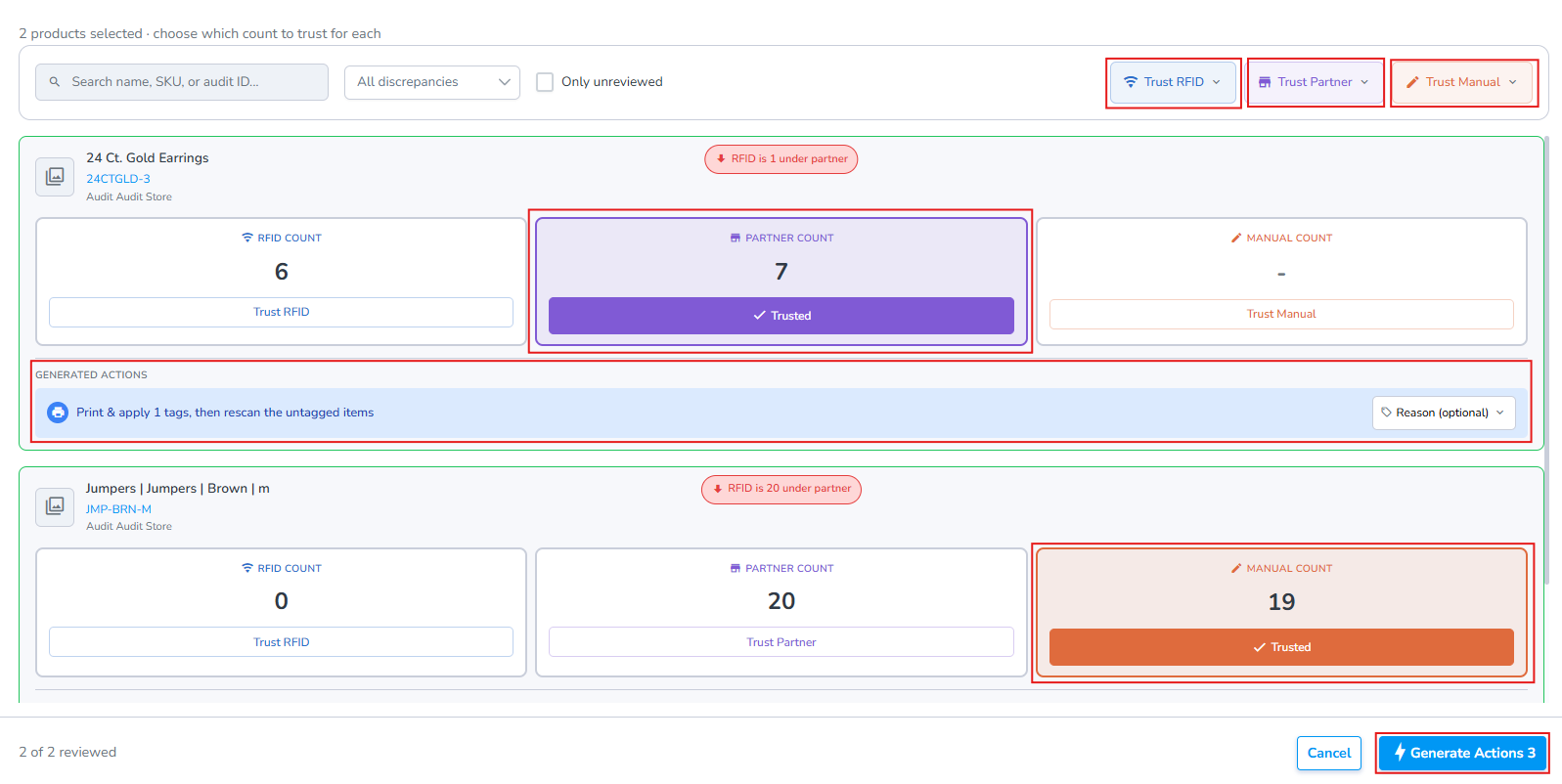Click the printer icon in generated actions

pos(58,413)
